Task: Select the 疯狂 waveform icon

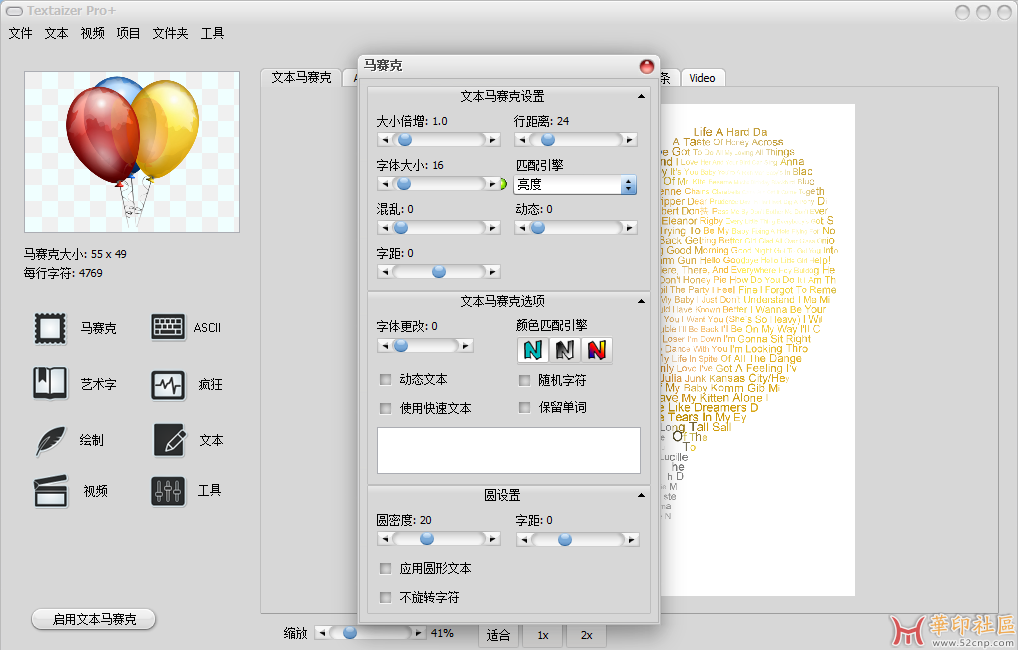Action: point(168,384)
